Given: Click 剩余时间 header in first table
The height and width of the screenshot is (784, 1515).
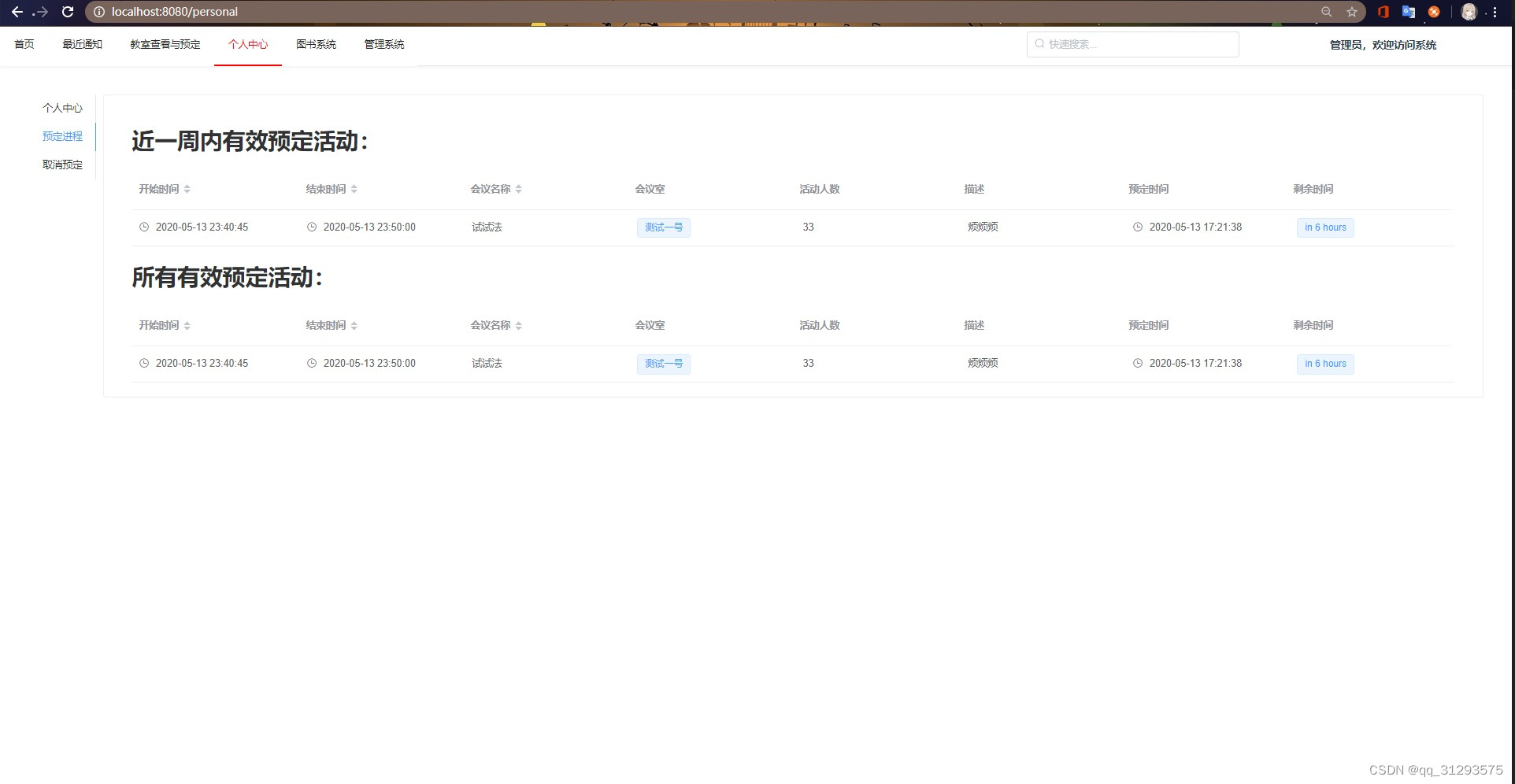Looking at the screenshot, I should coord(1313,189).
